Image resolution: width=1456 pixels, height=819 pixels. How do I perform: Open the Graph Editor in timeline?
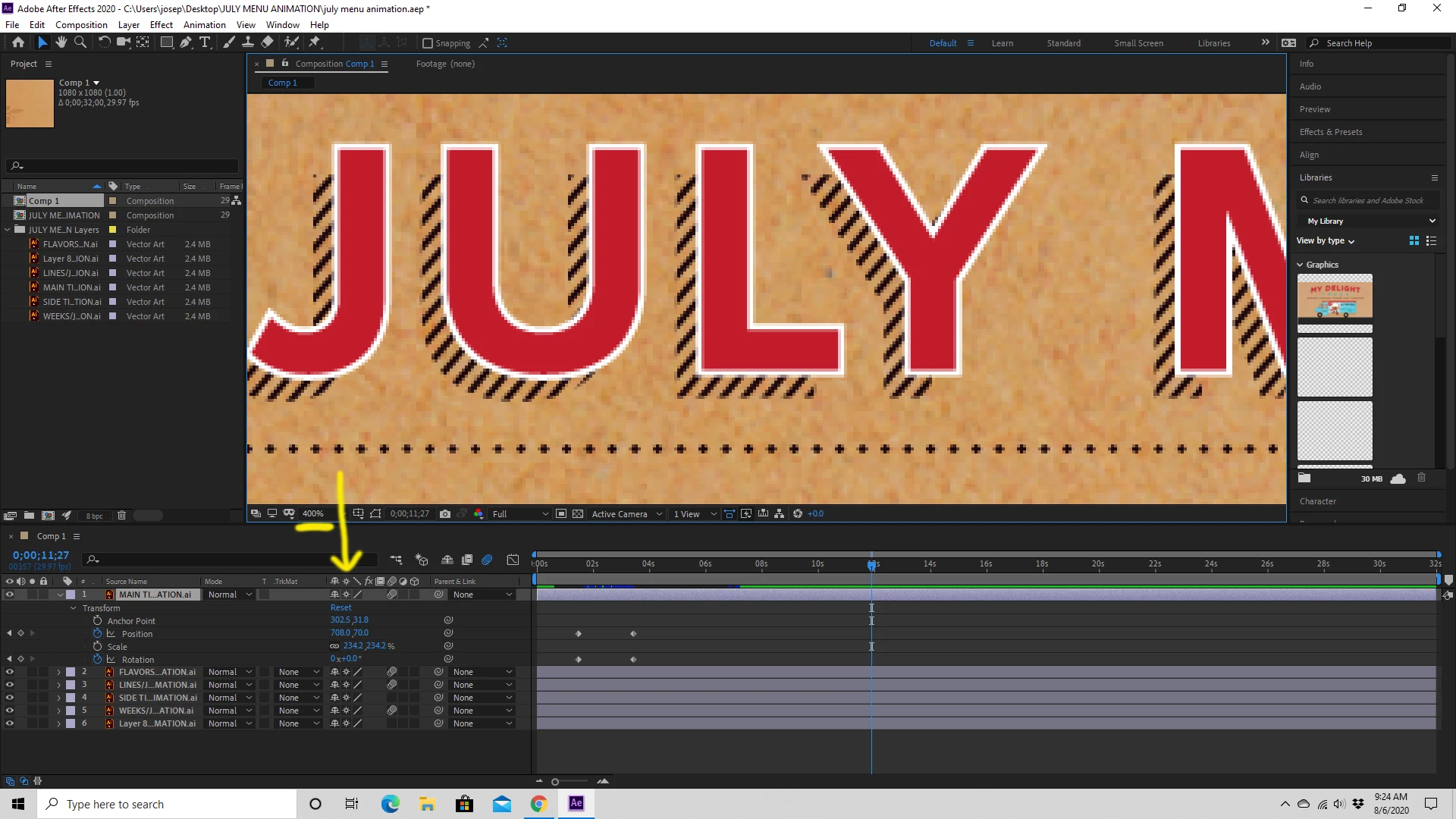click(x=513, y=560)
